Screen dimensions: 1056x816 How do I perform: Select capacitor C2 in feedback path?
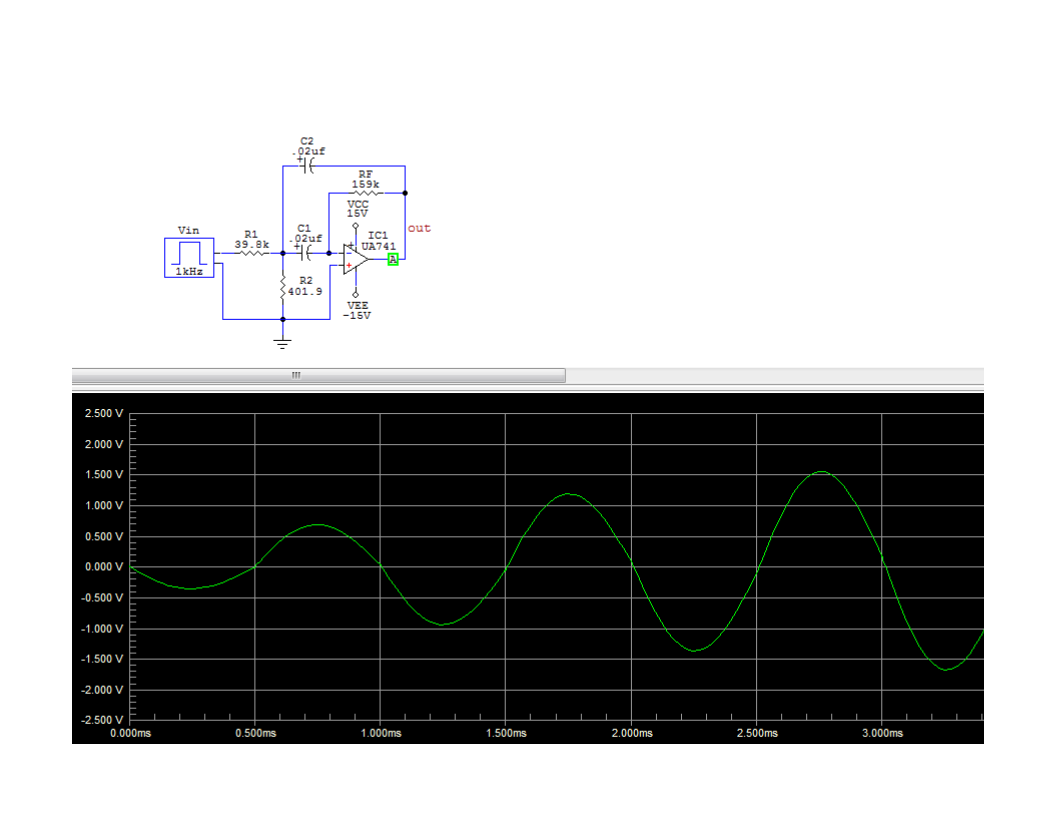(x=308, y=166)
